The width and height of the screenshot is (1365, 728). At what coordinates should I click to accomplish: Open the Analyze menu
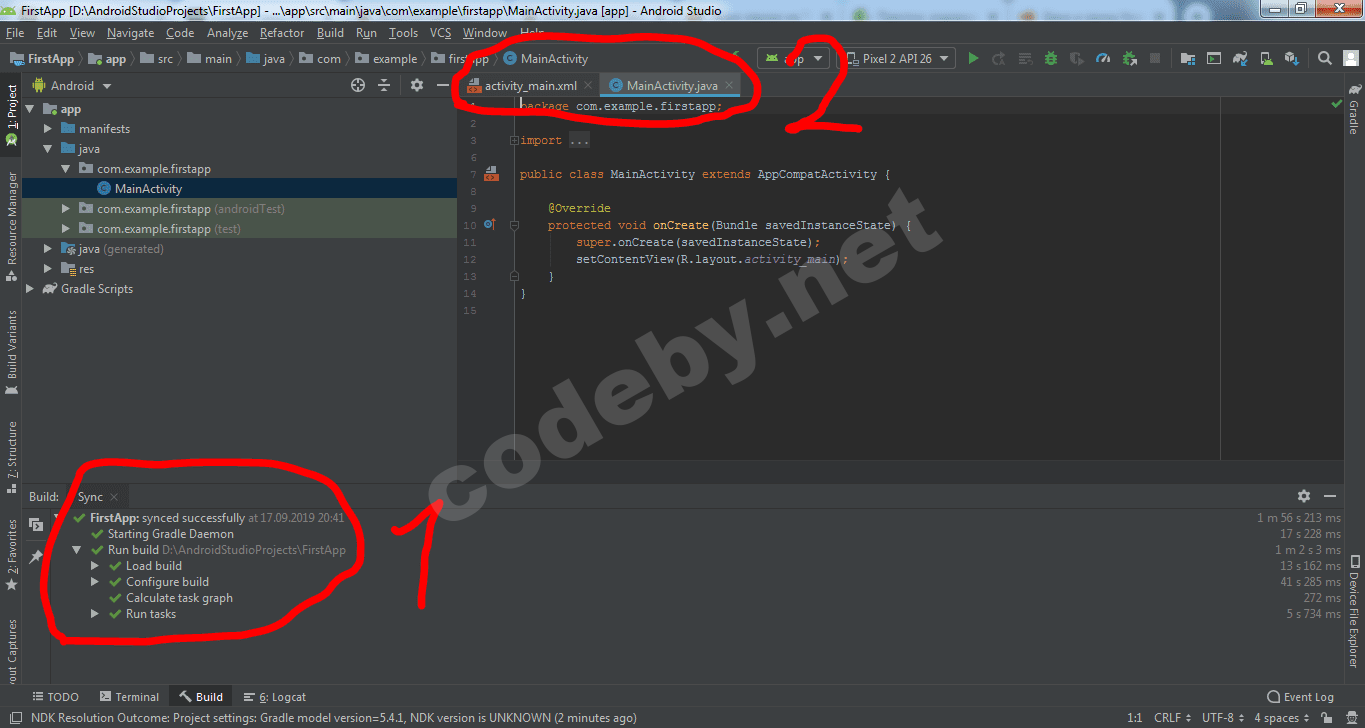tap(227, 33)
